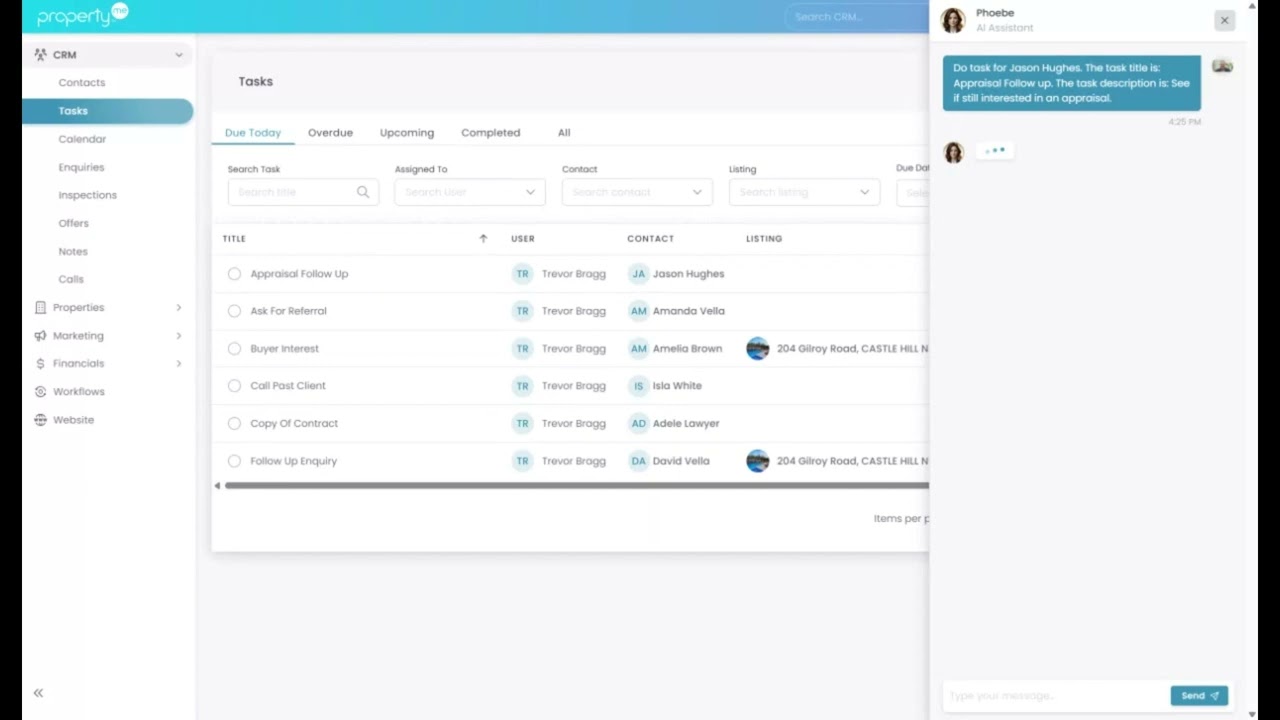The height and width of the screenshot is (720, 1280).
Task: Click the PropertyMe logo
Action: (83, 15)
